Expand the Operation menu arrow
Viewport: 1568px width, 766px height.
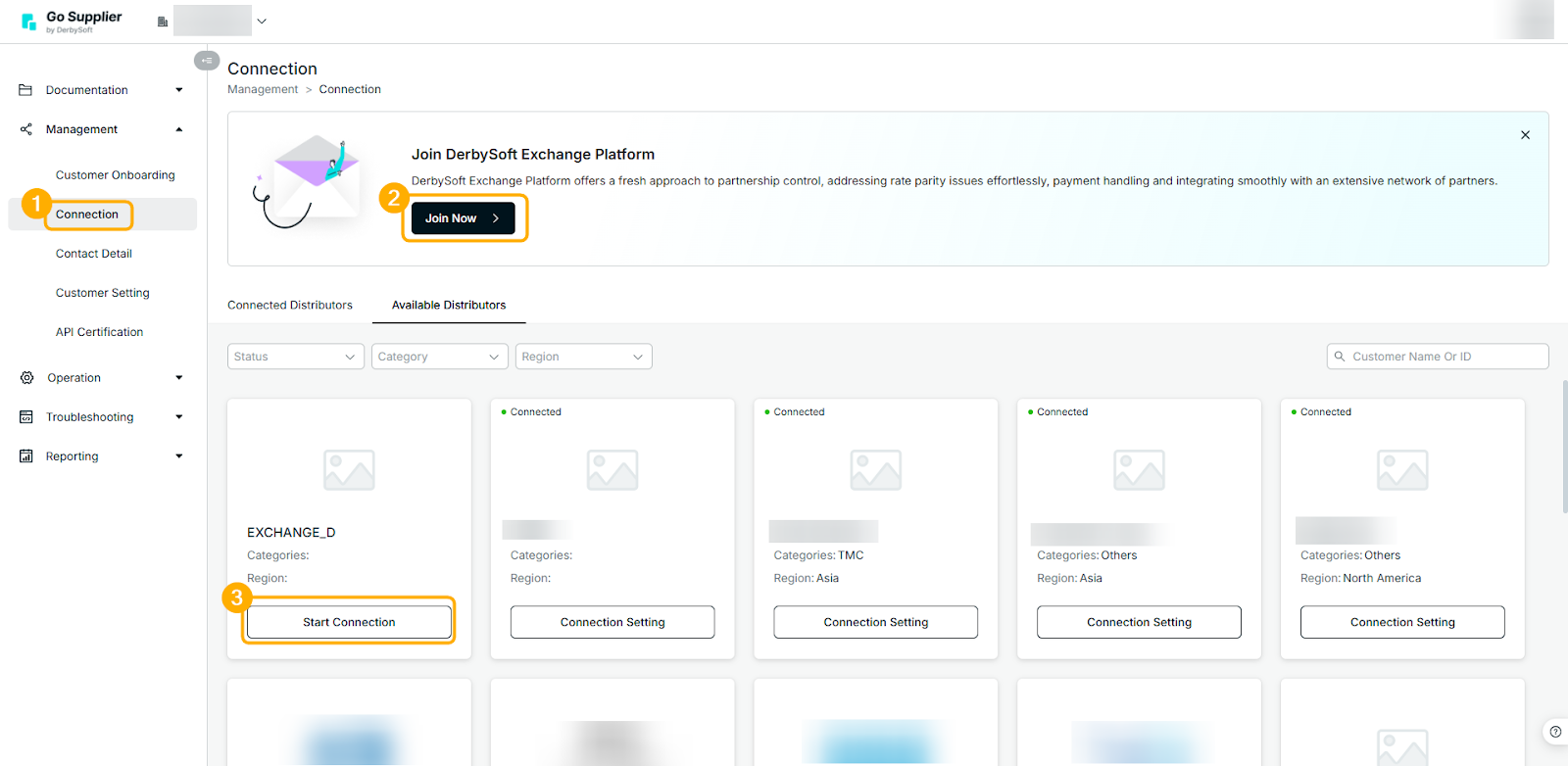[x=179, y=378]
